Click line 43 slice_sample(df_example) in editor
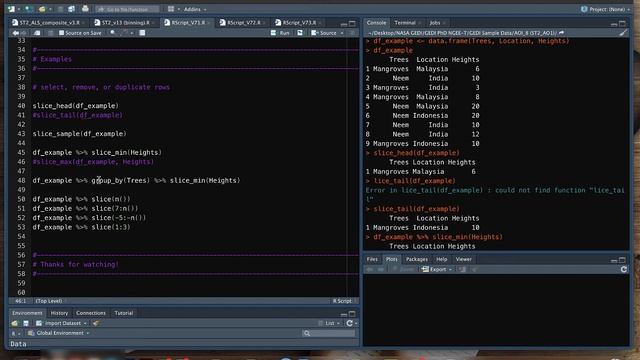 click(x=80, y=134)
